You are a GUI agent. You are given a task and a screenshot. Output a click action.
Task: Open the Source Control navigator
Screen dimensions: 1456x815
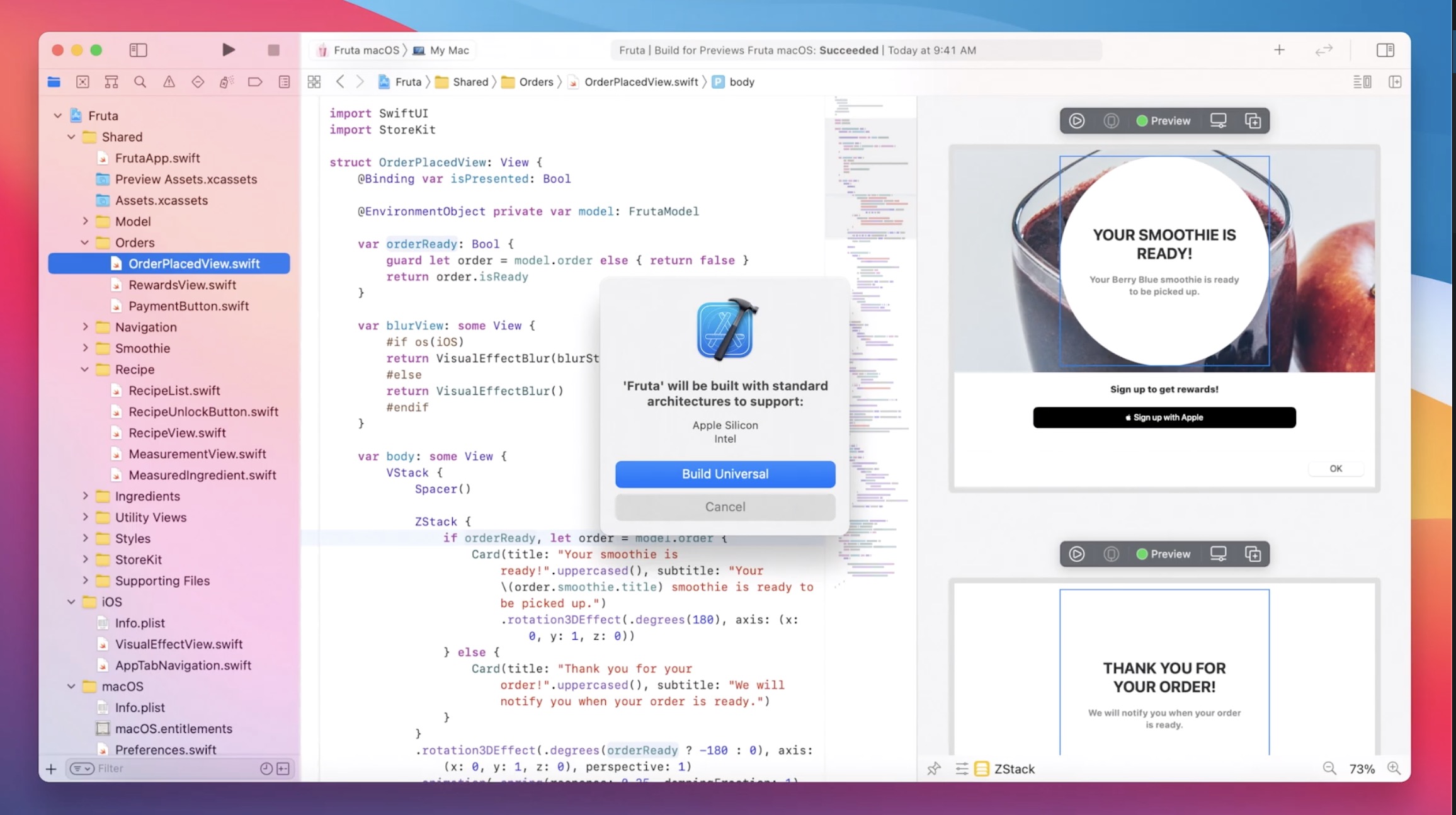point(82,82)
